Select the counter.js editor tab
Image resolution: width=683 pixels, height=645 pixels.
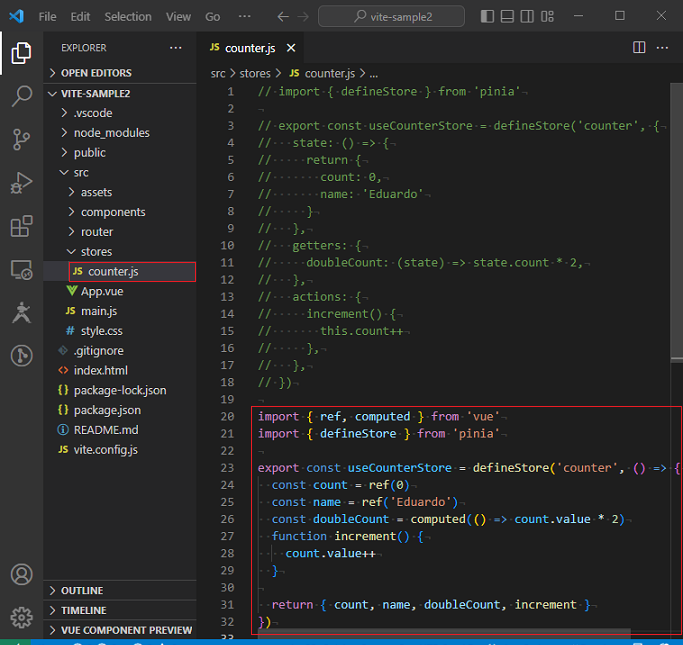pyautogui.click(x=250, y=48)
